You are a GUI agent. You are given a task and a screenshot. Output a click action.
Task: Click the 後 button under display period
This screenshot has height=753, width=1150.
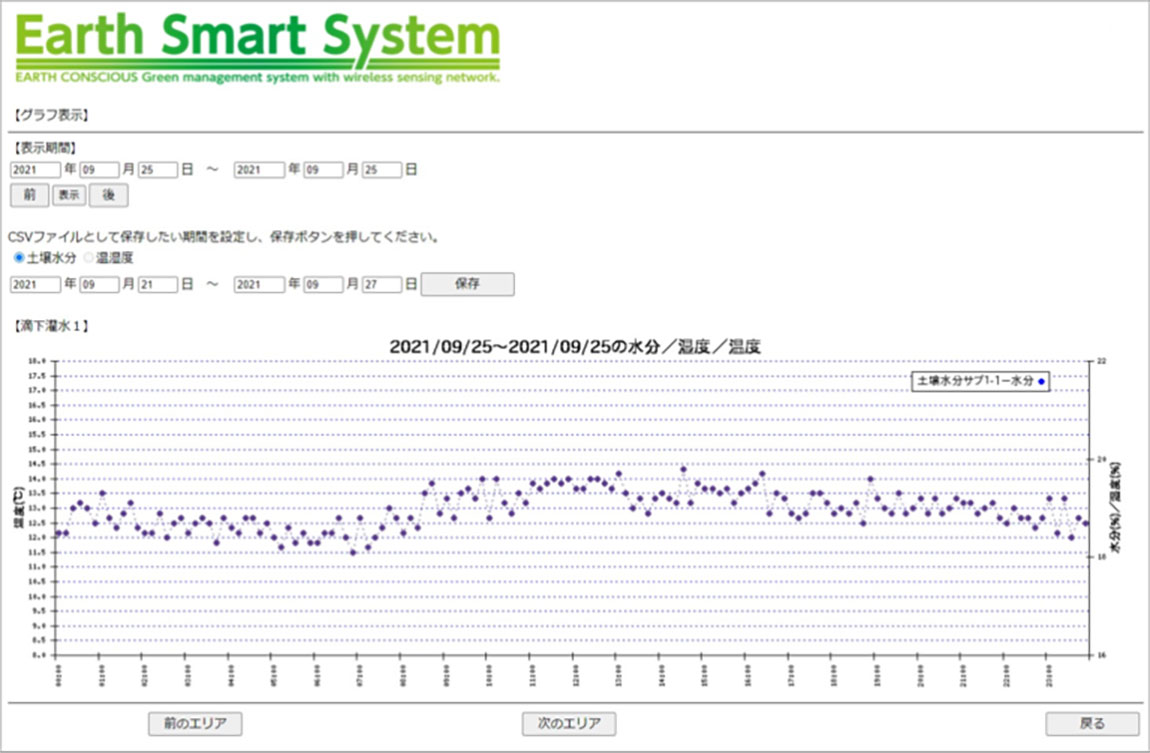click(108, 195)
